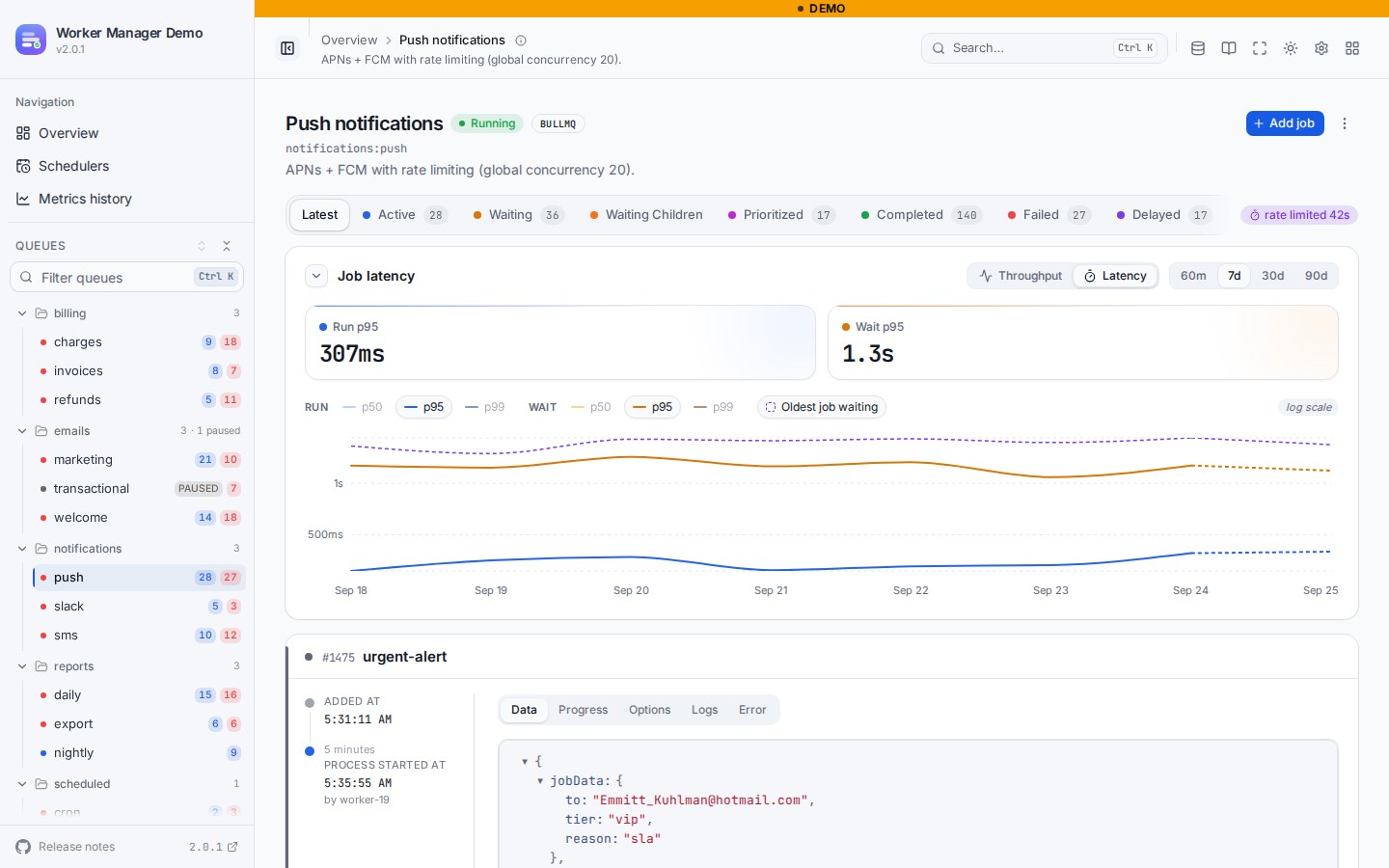Click the info icon beside Push notifications breadcrumb
This screenshot has height=868, width=1389.
click(x=521, y=41)
